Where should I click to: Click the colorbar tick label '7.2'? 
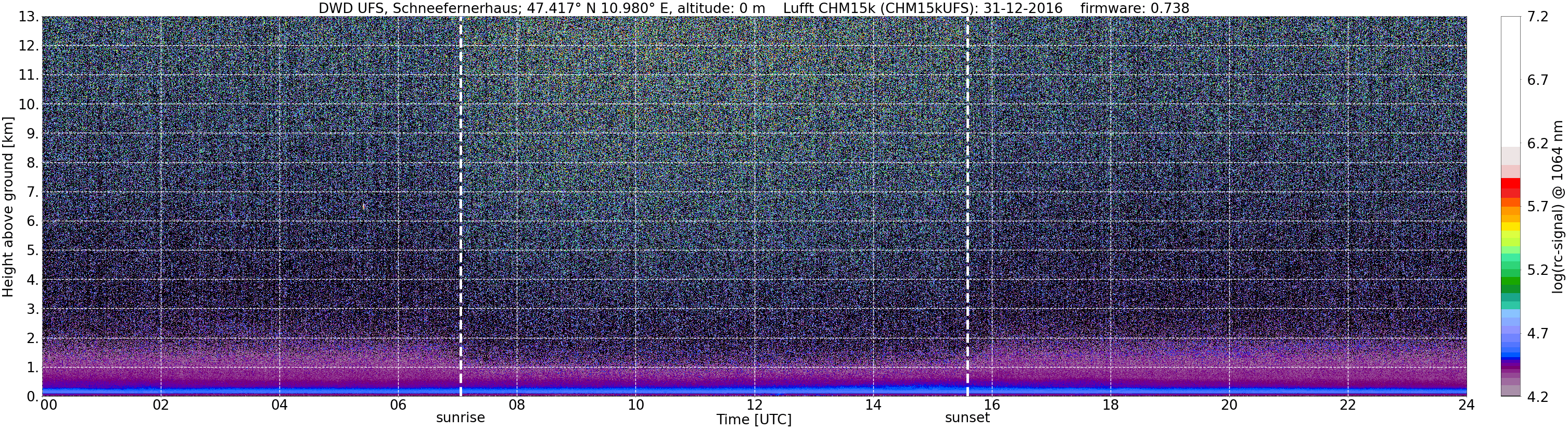pos(1538,17)
